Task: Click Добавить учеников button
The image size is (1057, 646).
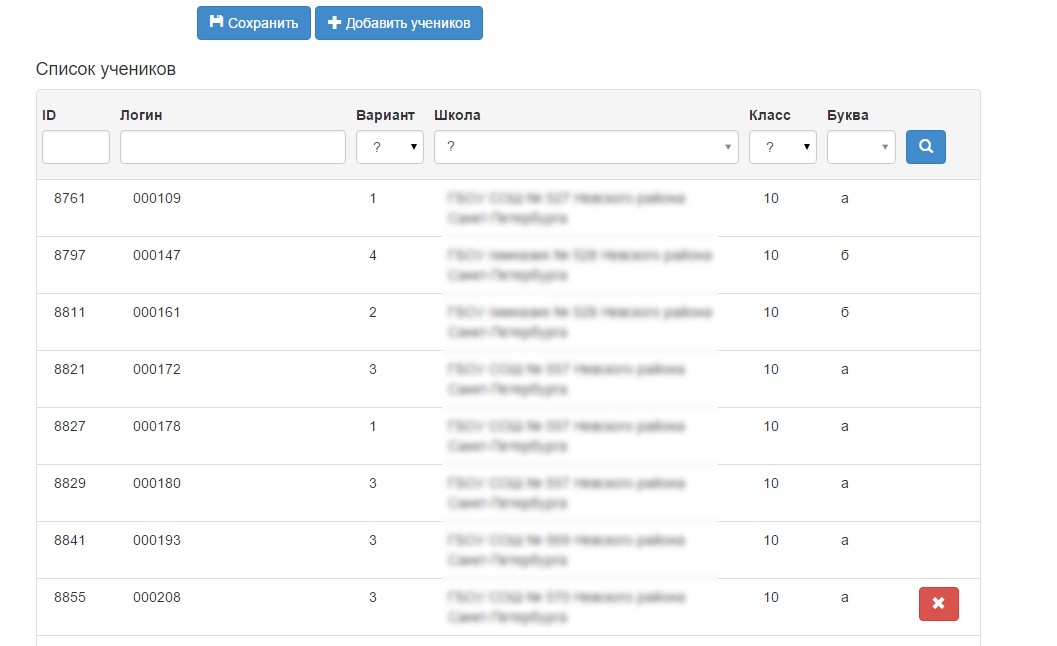Action: 398,23
